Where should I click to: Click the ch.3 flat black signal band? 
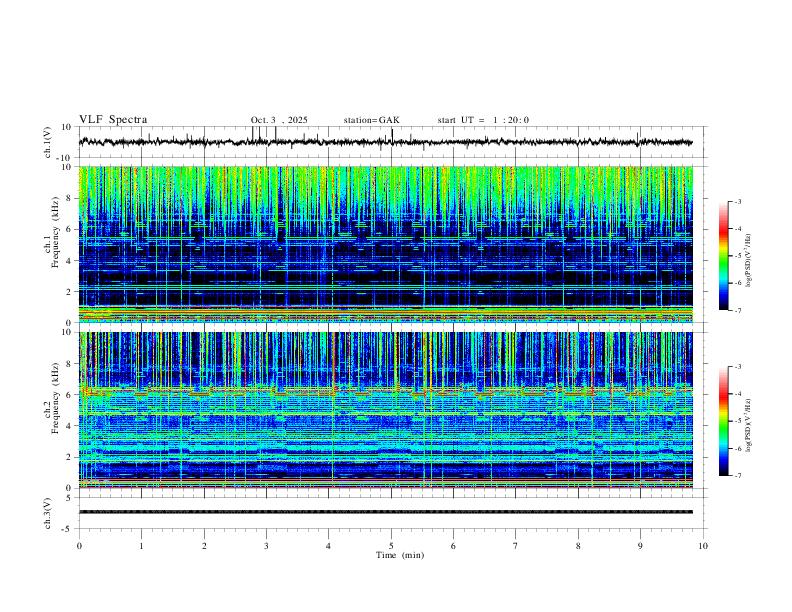coord(386,512)
